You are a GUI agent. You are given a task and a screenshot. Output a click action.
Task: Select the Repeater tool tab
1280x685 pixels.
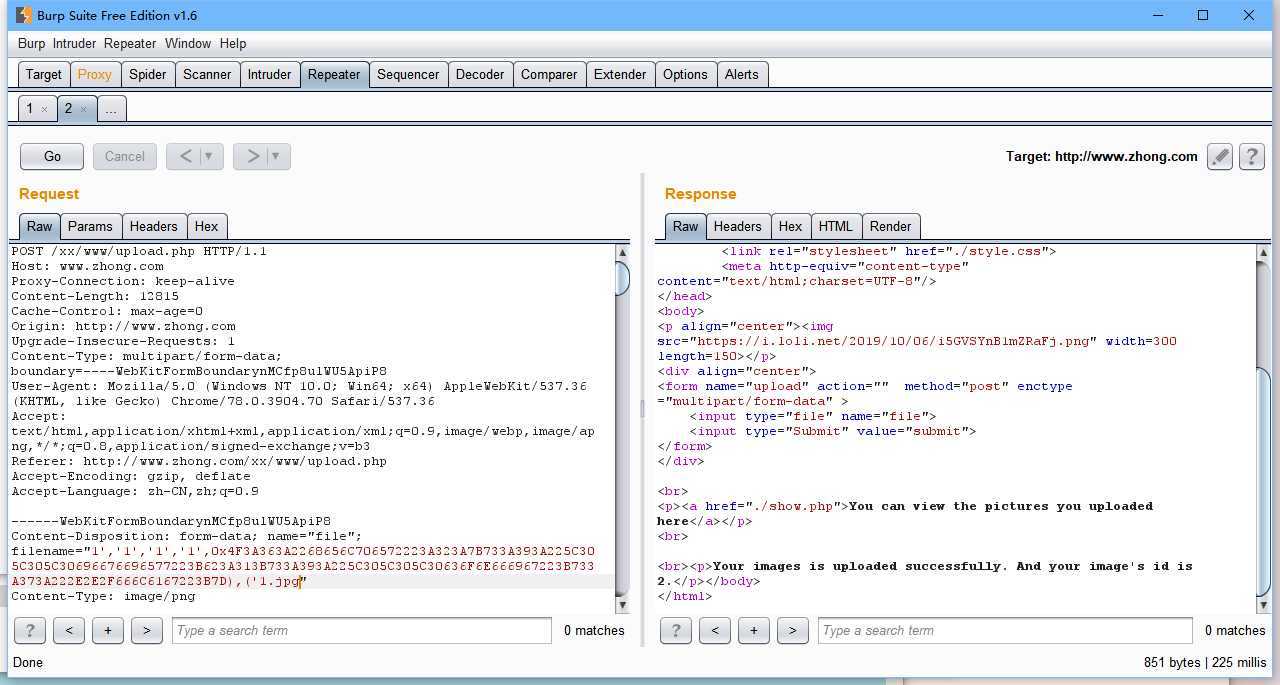(334, 74)
